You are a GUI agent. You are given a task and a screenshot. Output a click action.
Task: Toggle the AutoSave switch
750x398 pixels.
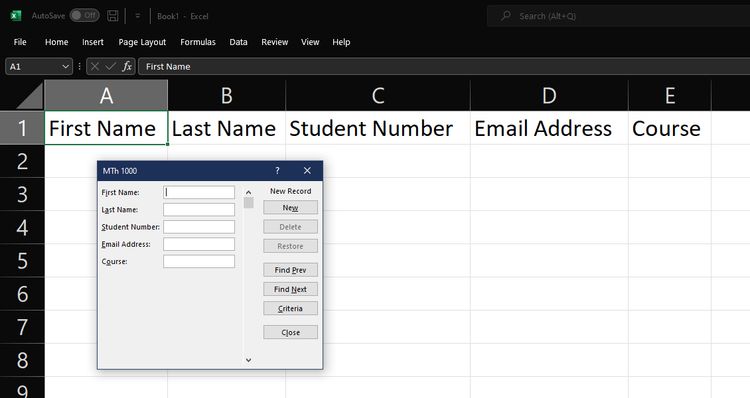tap(84, 15)
